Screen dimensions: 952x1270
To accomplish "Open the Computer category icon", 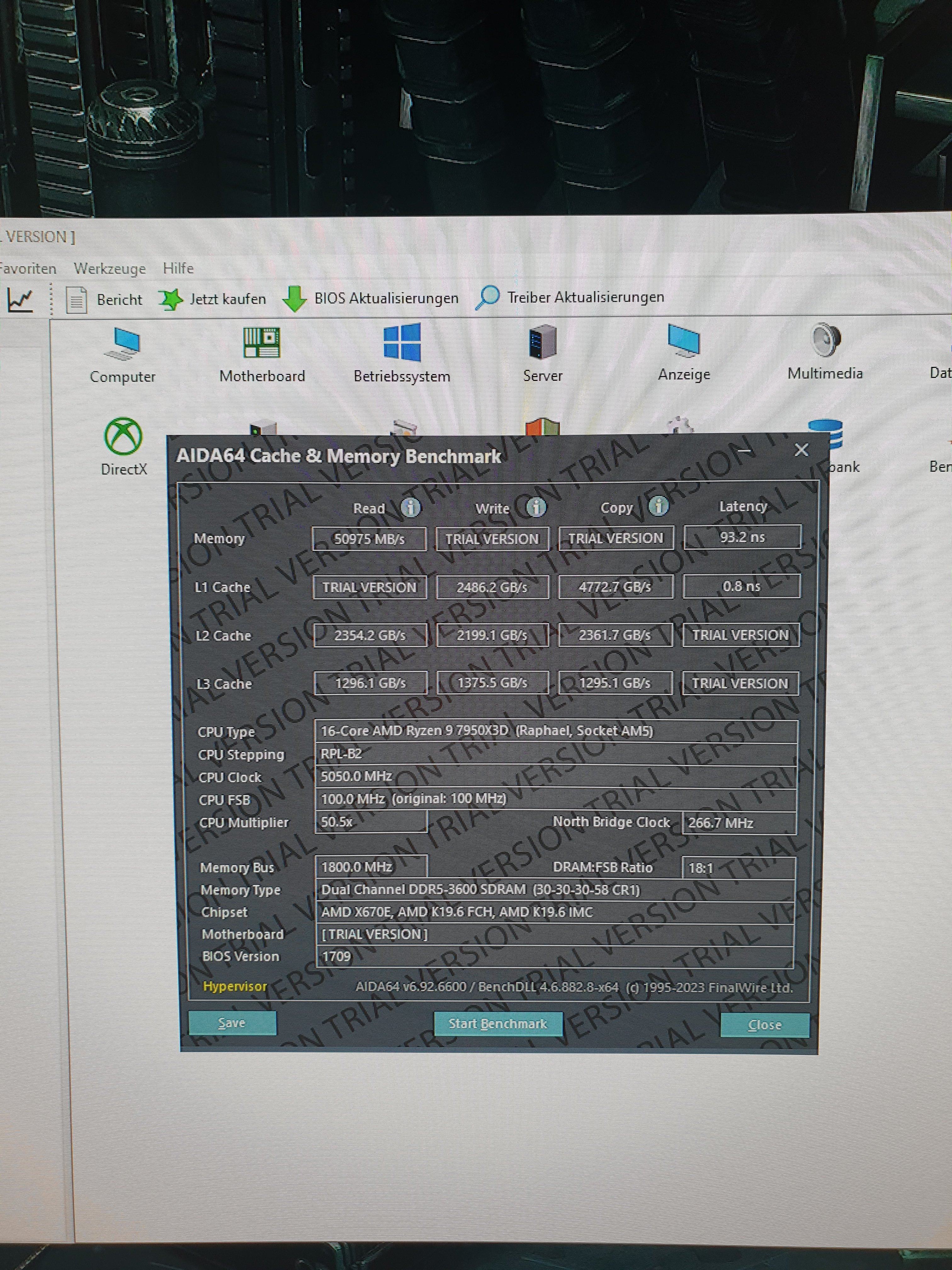I will pos(123,344).
